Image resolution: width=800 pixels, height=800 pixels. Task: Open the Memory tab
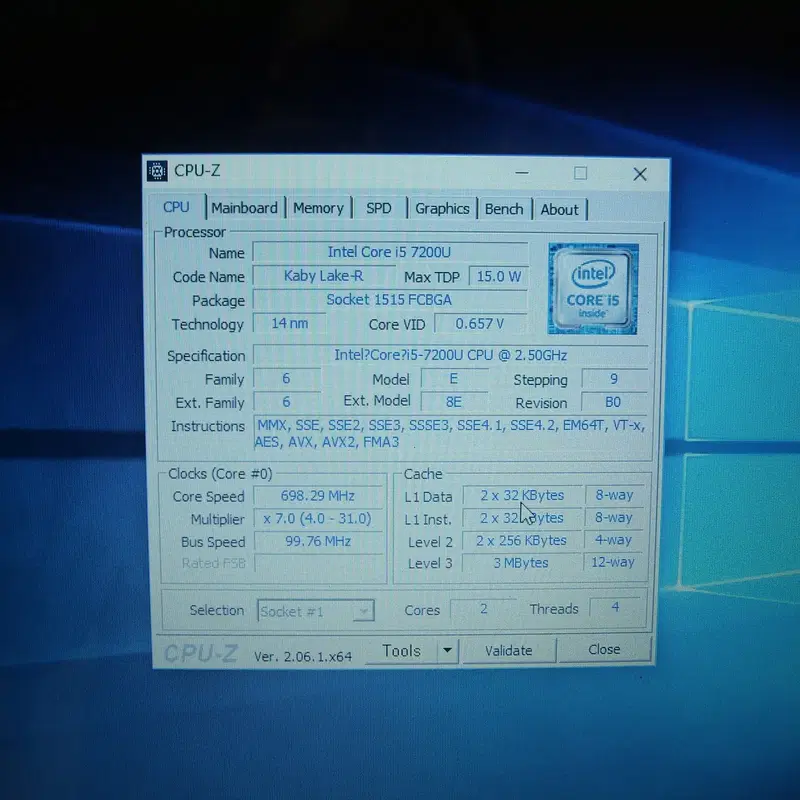[318, 208]
